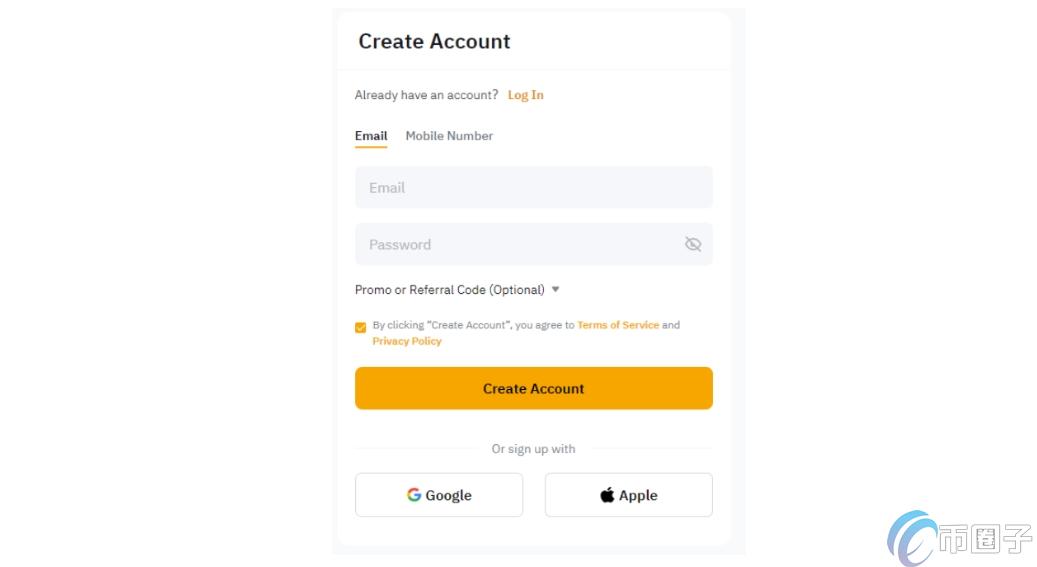Uncheck the terms agreement checkbox
Viewport: 1037px width, 567px height.
point(360,327)
